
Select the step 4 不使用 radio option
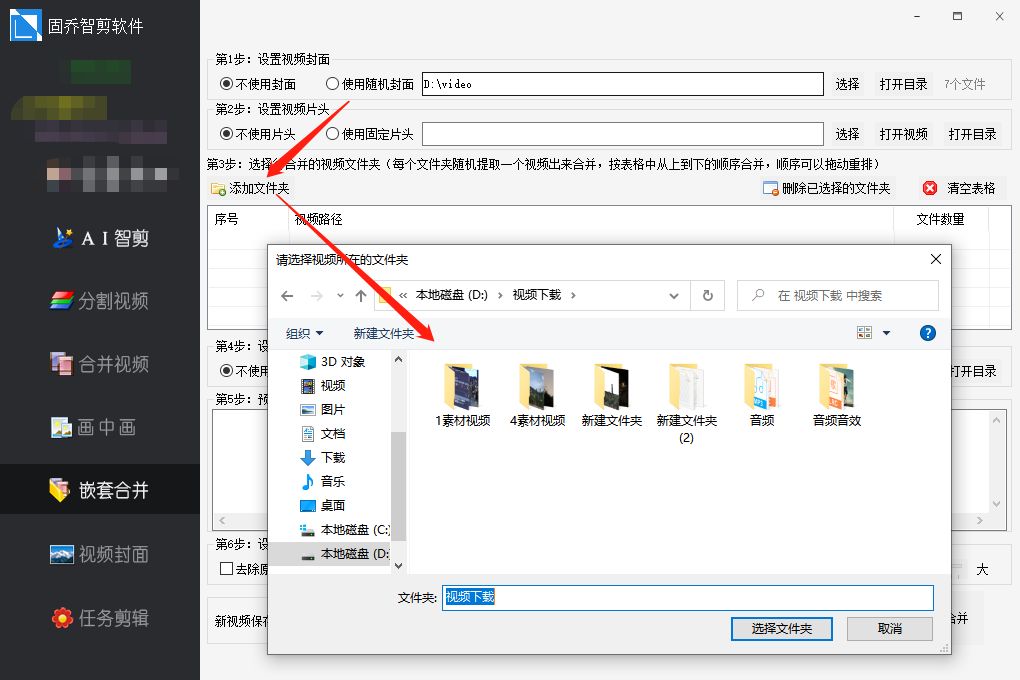pyautogui.click(x=226, y=370)
